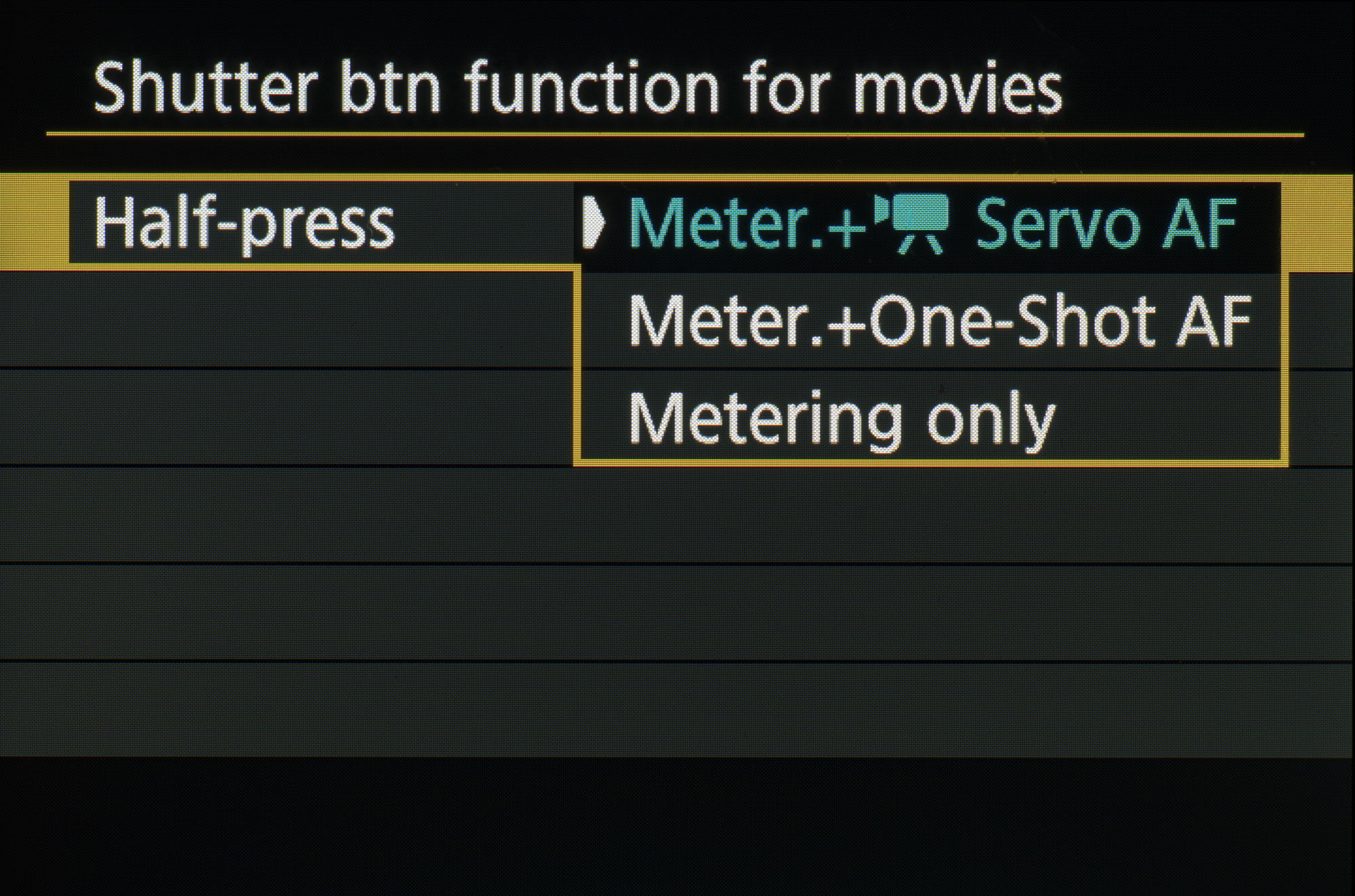Select the Meter.+One-Shot AF option
Screen dimensions: 1355x896
pyautogui.click(x=938, y=322)
